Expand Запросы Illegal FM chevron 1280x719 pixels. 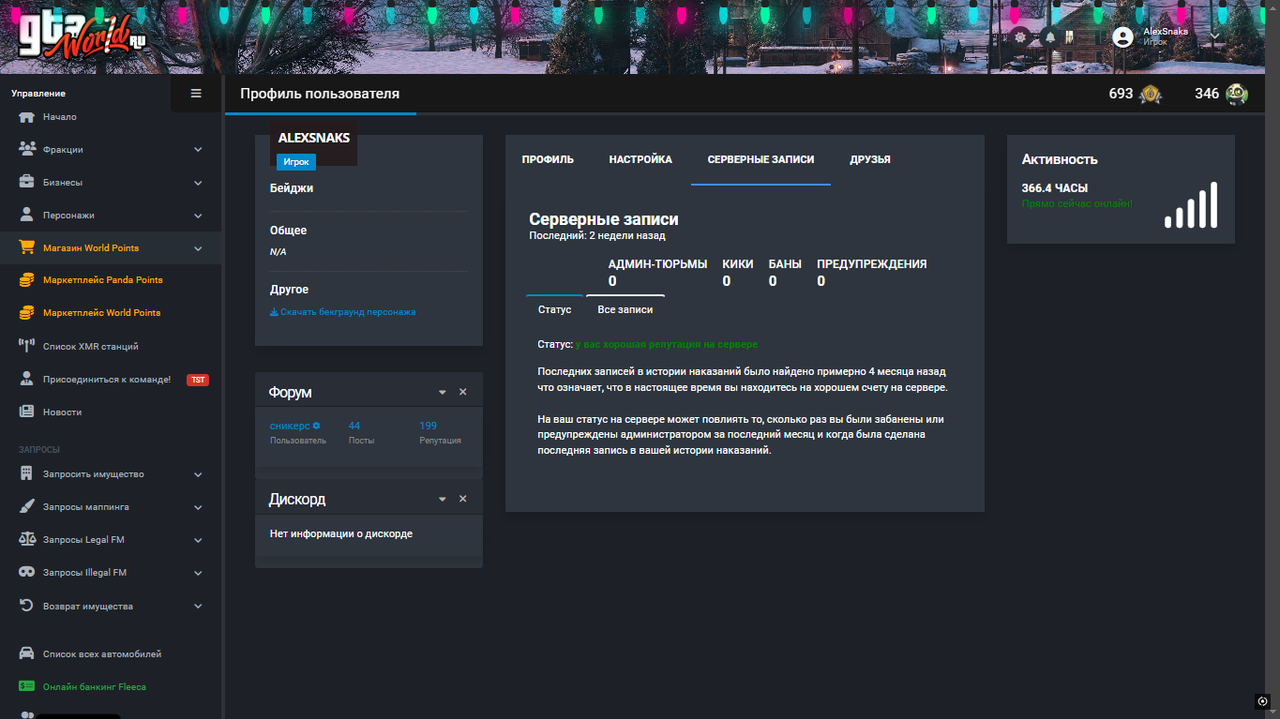point(198,573)
